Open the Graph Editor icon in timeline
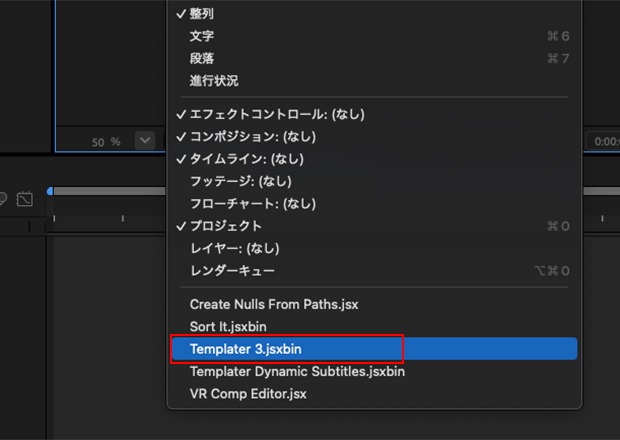This screenshot has width=620, height=440. [25, 199]
